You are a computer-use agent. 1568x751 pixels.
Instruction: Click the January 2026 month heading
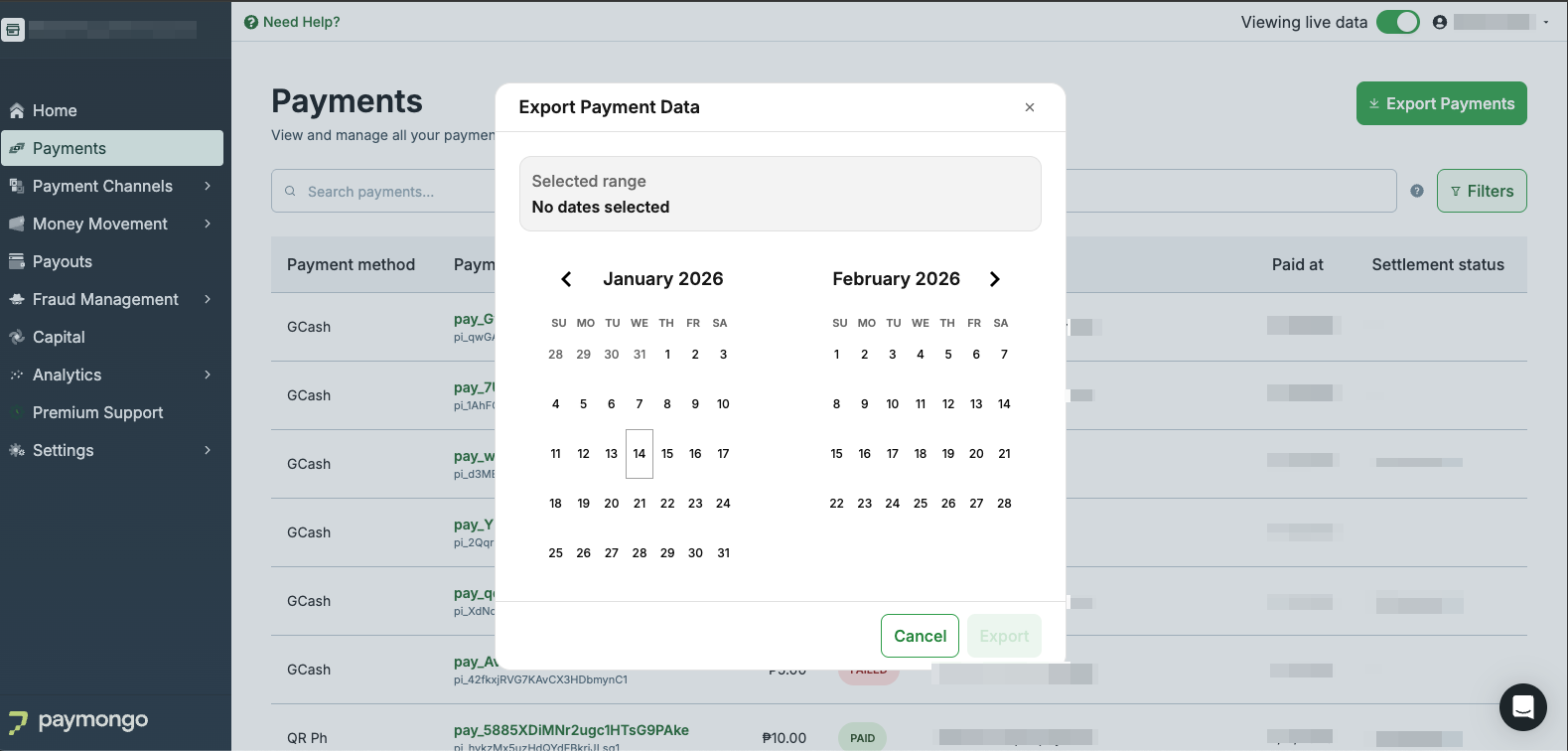(662, 279)
